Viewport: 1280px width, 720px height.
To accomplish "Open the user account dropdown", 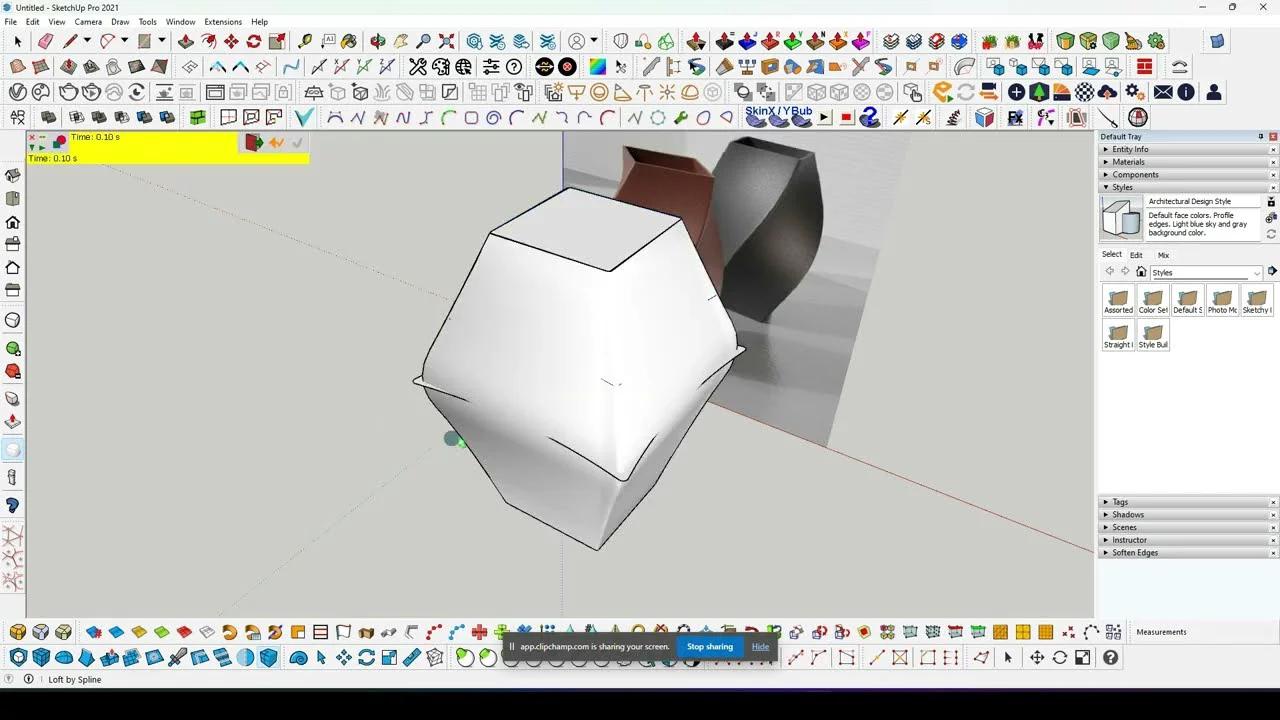I will [594, 41].
